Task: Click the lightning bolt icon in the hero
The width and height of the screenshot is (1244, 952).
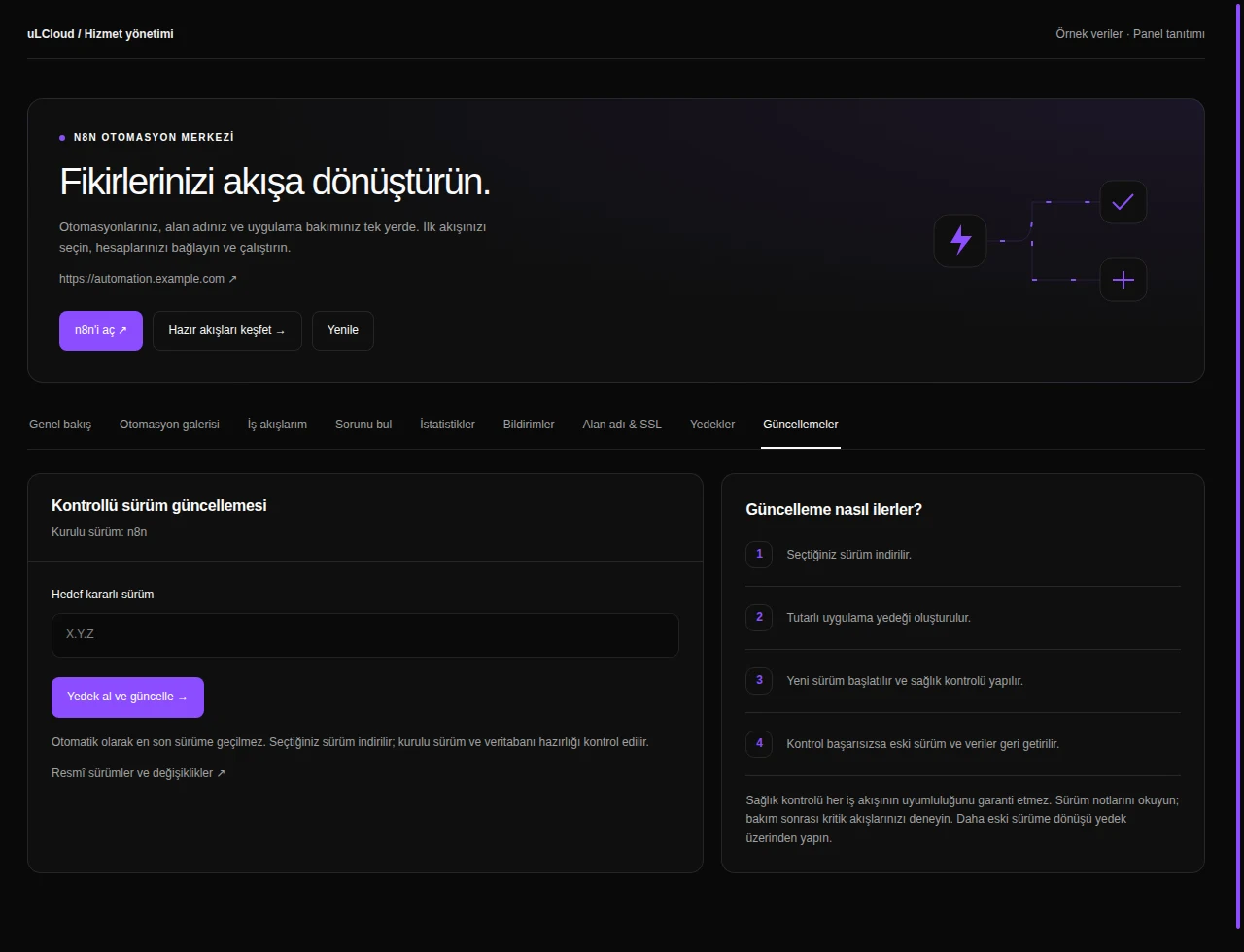Action: click(x=960, y=240)
